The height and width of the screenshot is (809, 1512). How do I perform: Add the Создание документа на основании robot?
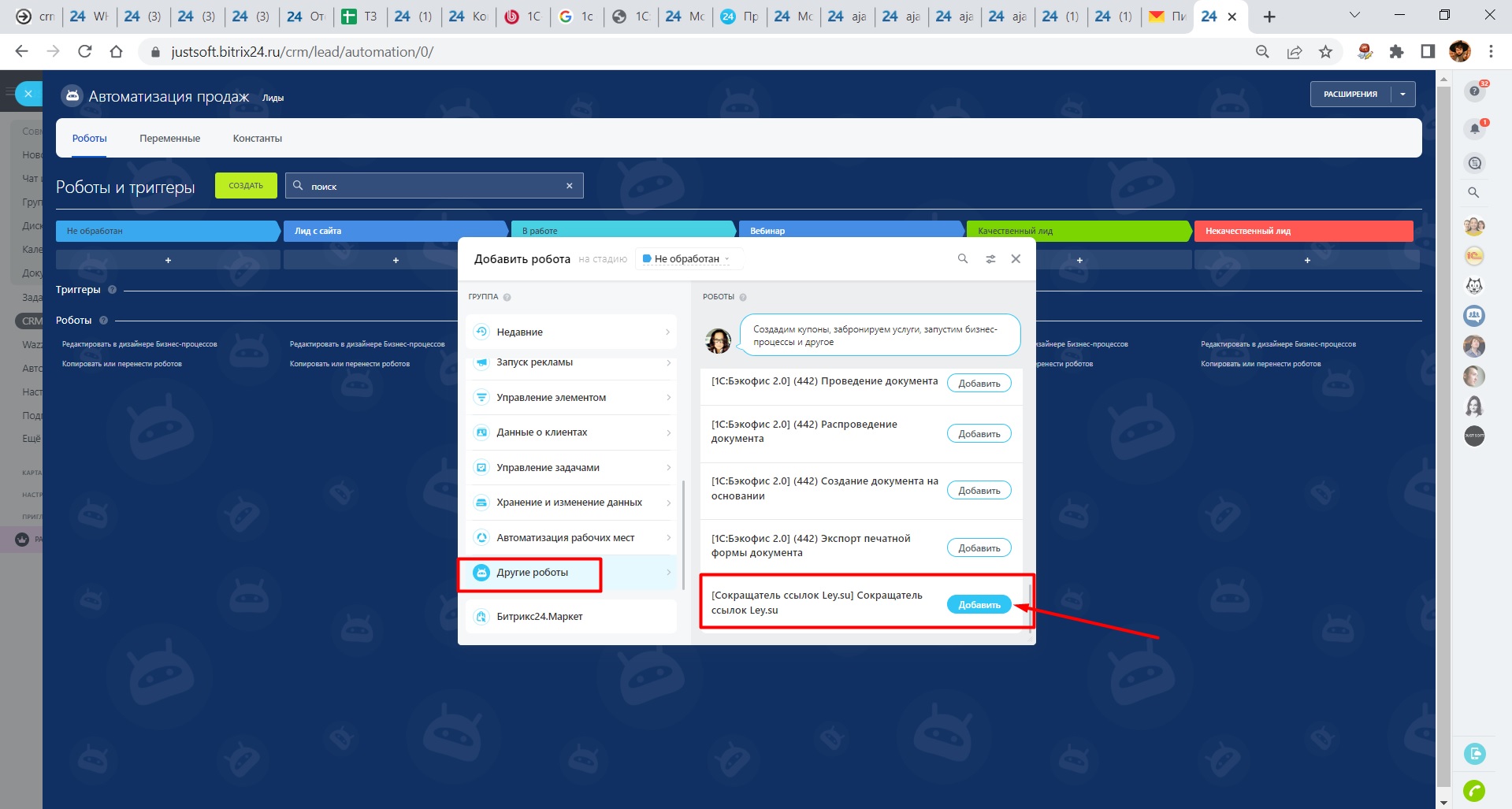979,490
